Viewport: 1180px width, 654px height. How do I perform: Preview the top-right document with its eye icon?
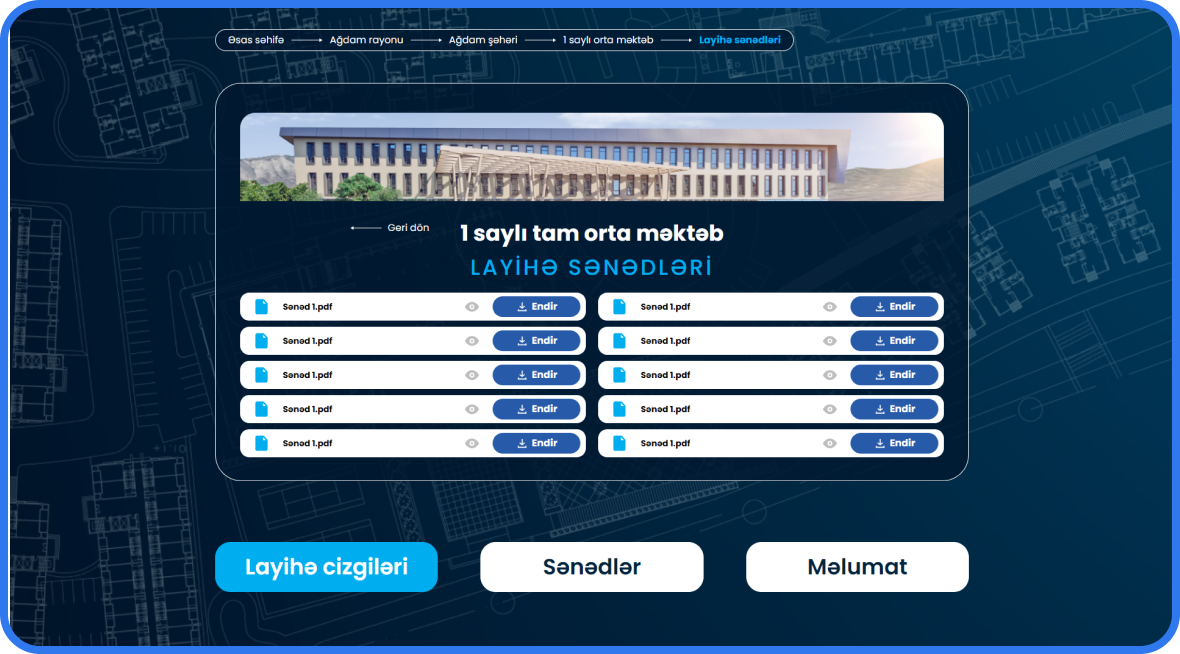tap(829, 307)
